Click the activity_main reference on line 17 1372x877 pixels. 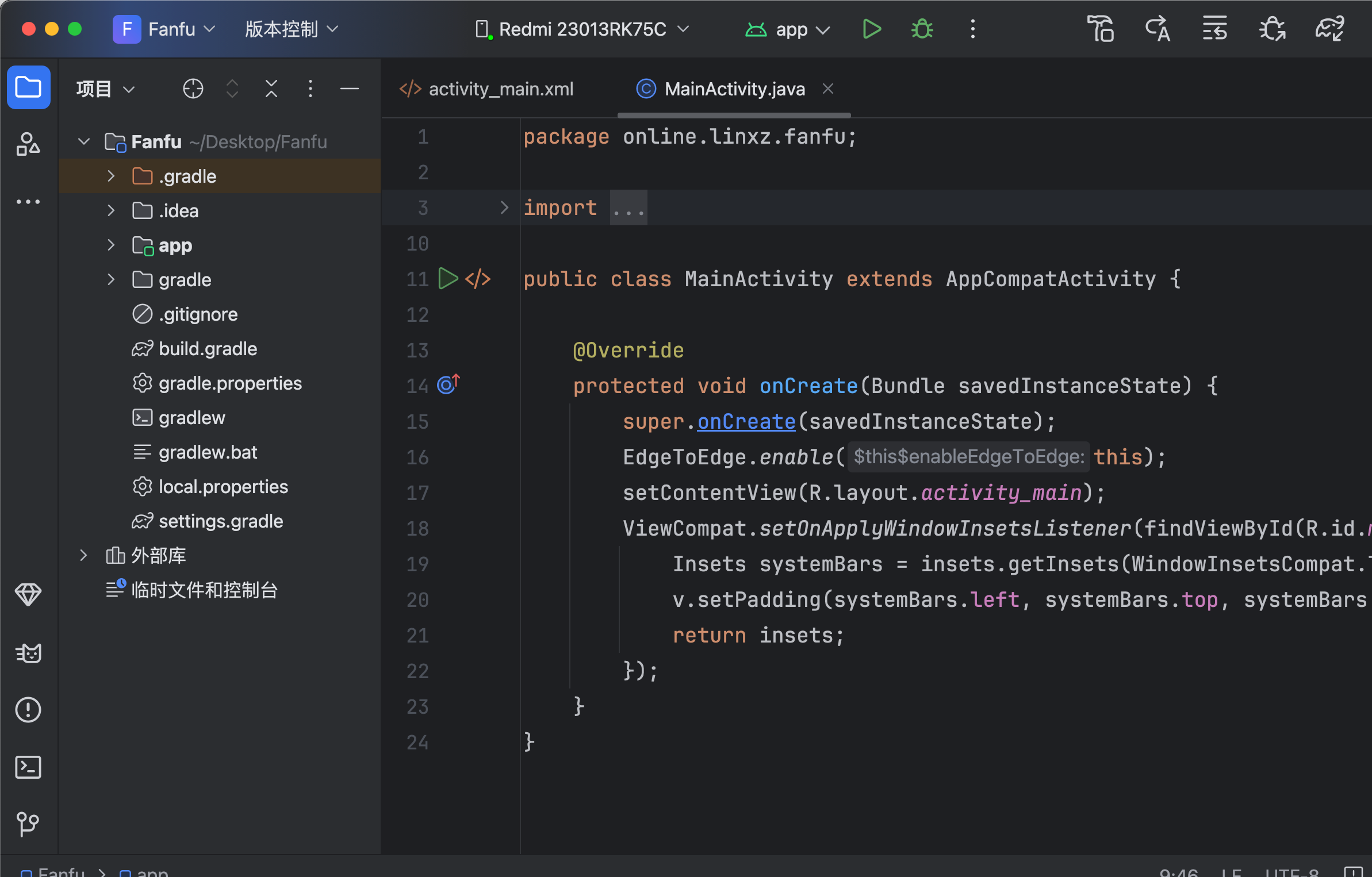(x=1002, y=493)
